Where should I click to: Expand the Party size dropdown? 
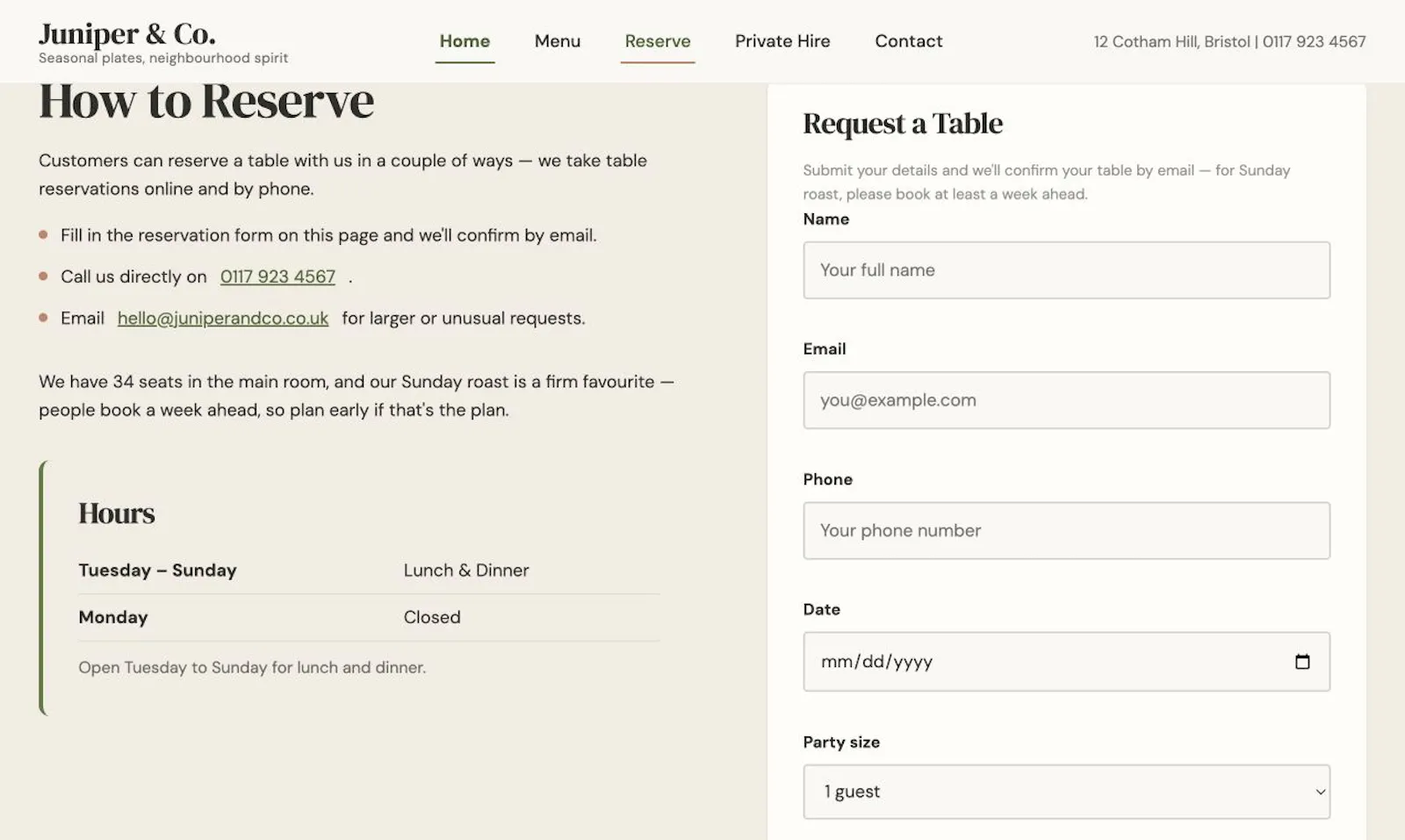(1066, 792)
